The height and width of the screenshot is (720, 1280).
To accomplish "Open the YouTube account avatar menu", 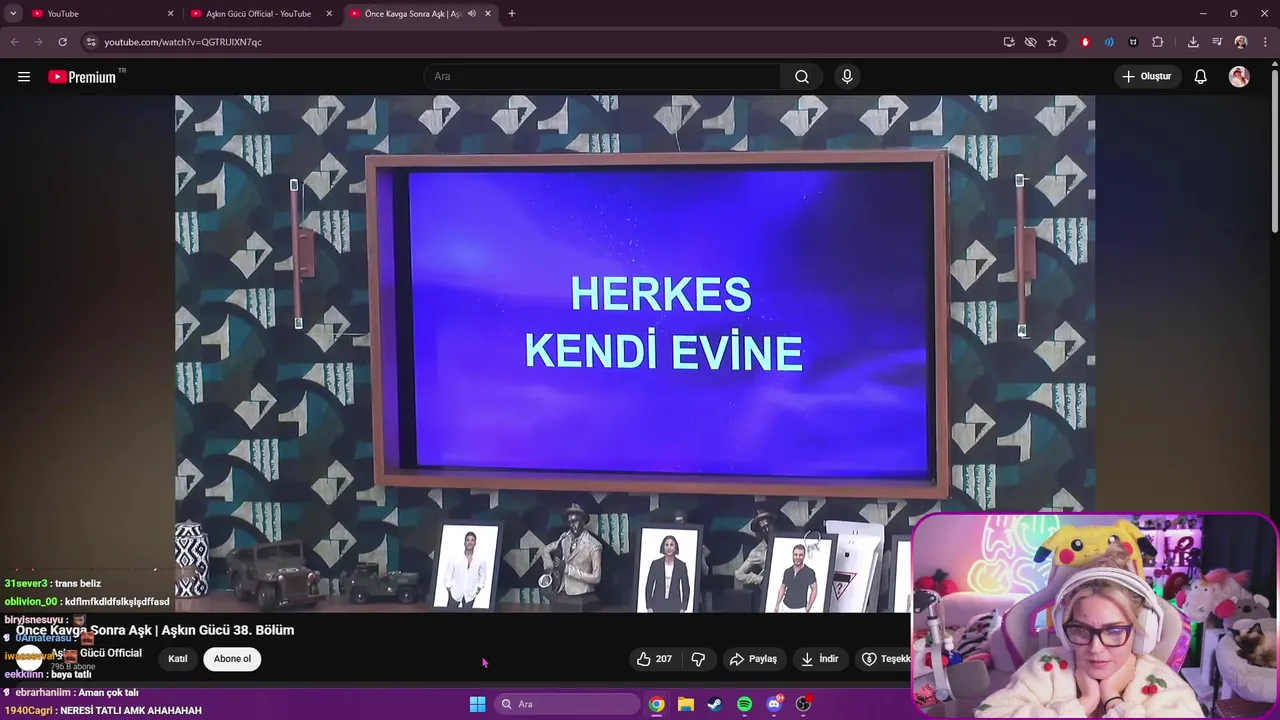I will tap(1239, 77).
